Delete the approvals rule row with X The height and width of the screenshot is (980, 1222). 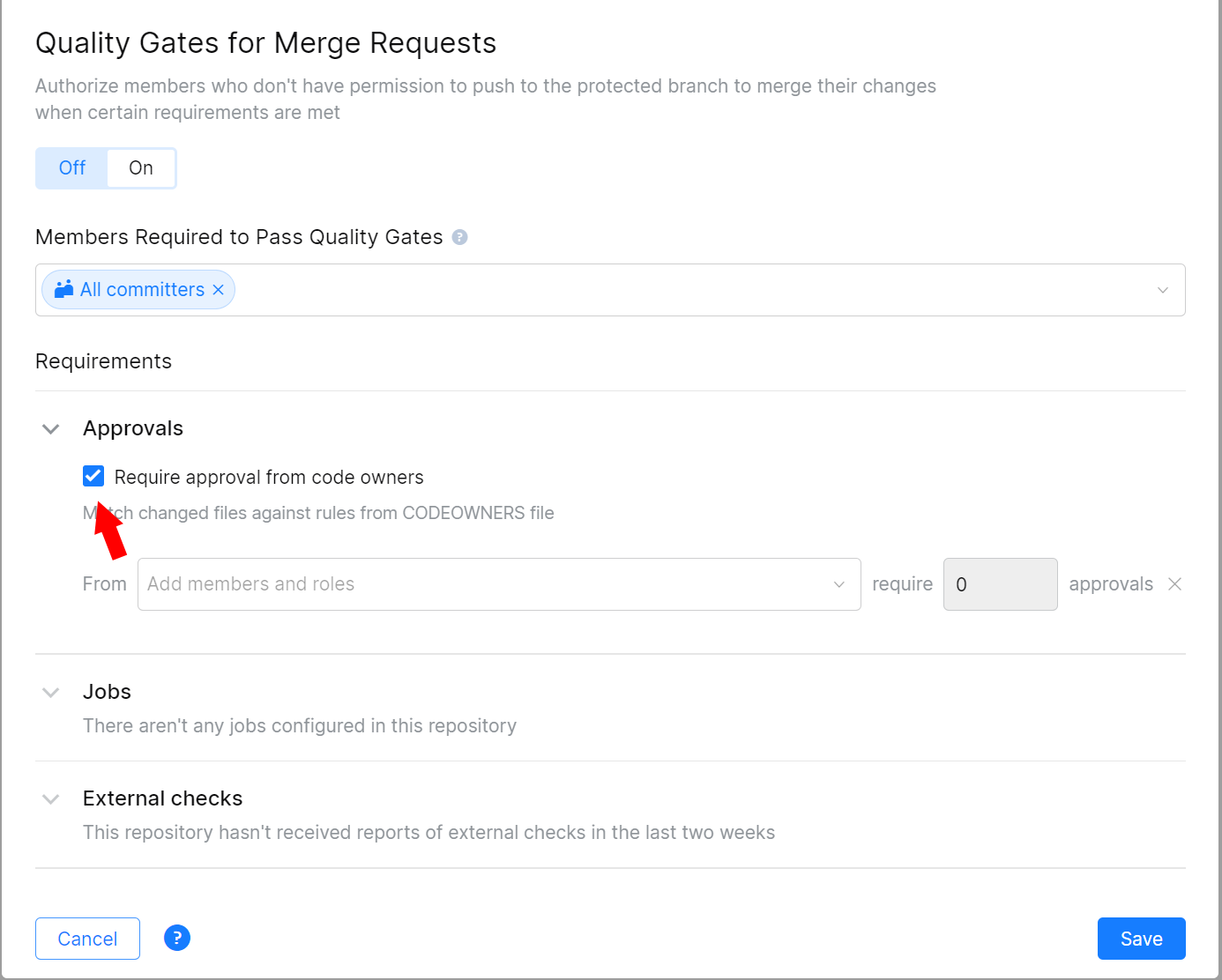[x=1174, y=584]
